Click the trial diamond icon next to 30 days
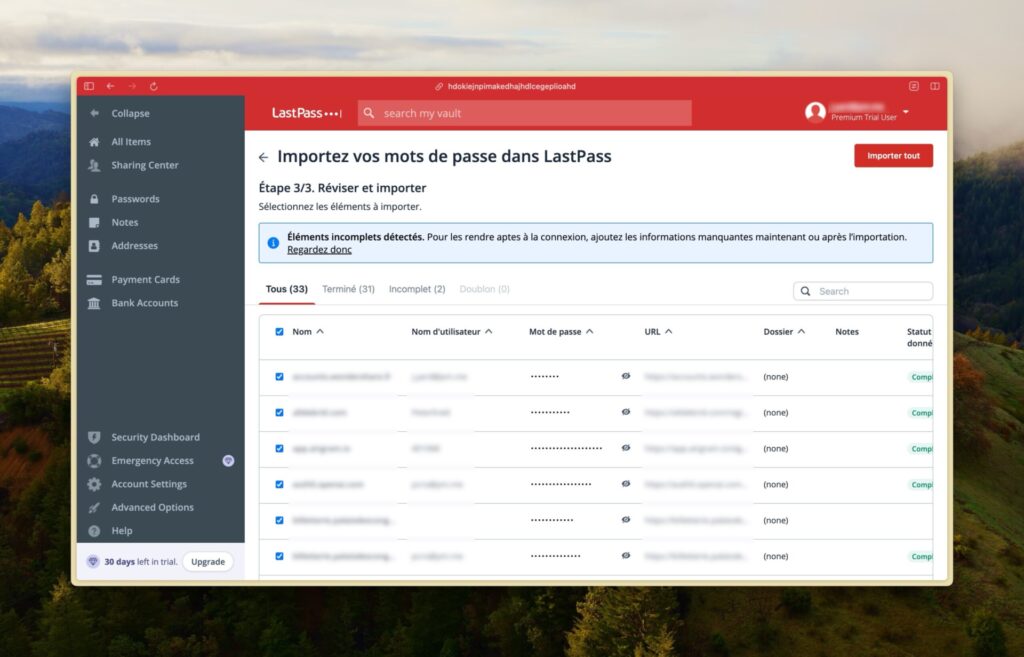 93,562
